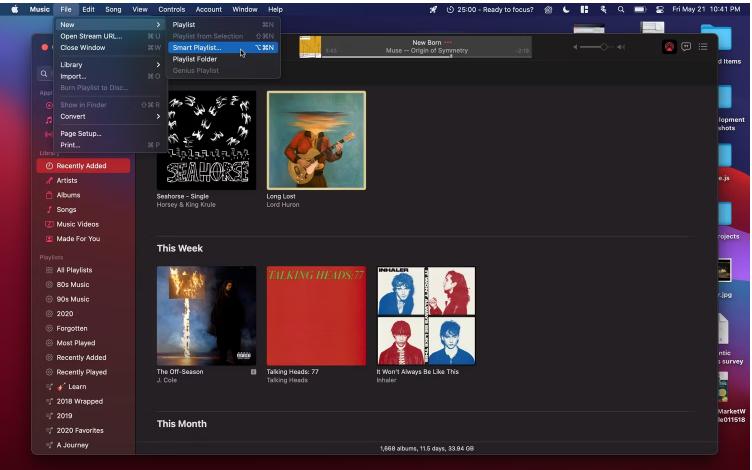752x470 pixels.
Task: Open the Song menu
Action: (113, 9)
